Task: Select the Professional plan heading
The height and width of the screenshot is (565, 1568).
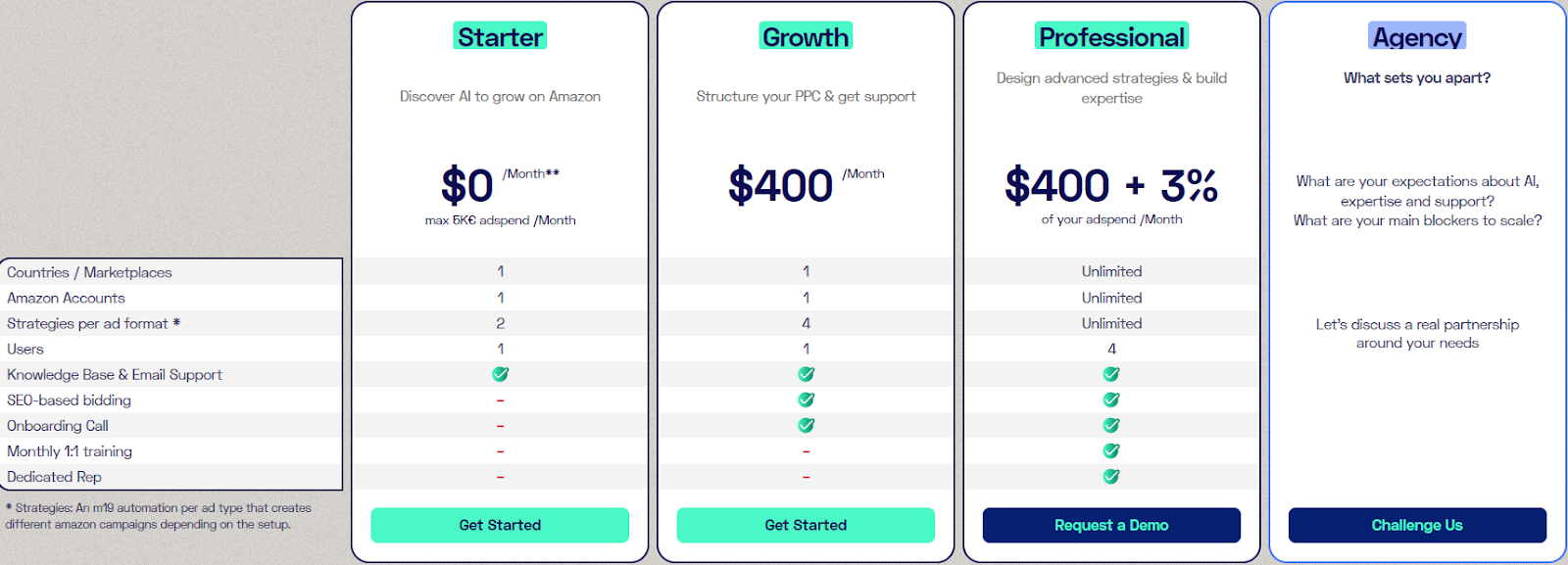Action: [1111, 36]
